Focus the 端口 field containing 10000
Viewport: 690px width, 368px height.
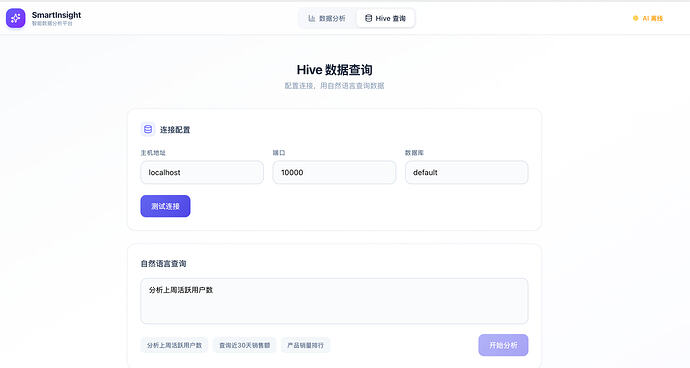coord(334,173)
